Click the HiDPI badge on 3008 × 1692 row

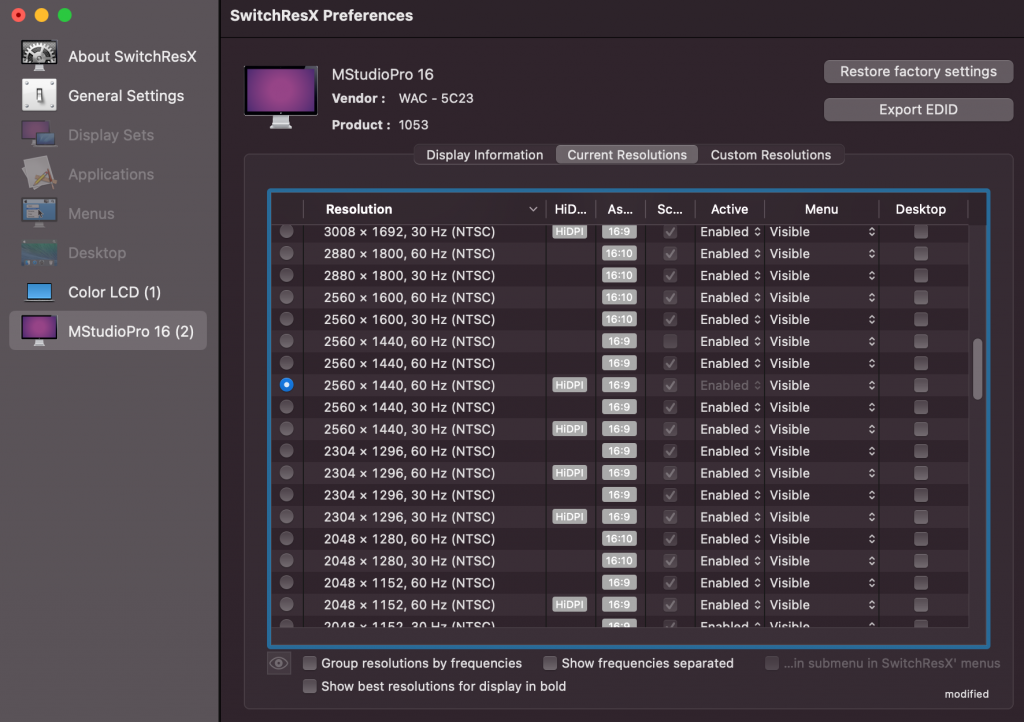coord(569,232)
